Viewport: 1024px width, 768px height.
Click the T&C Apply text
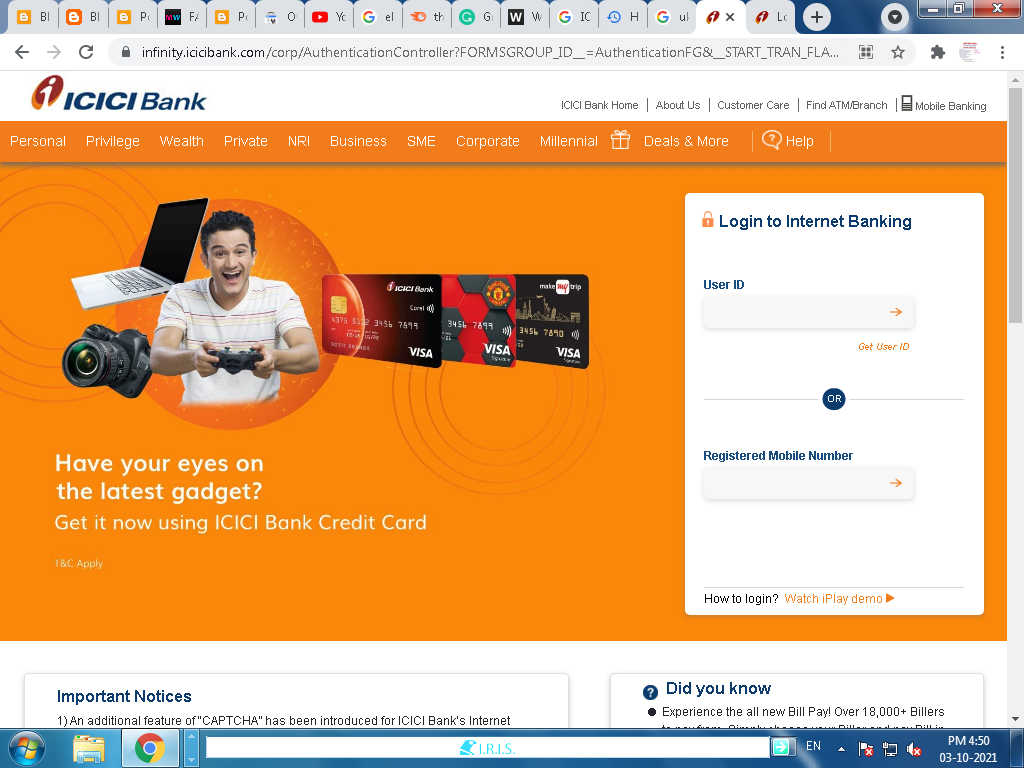pos(78,564)
